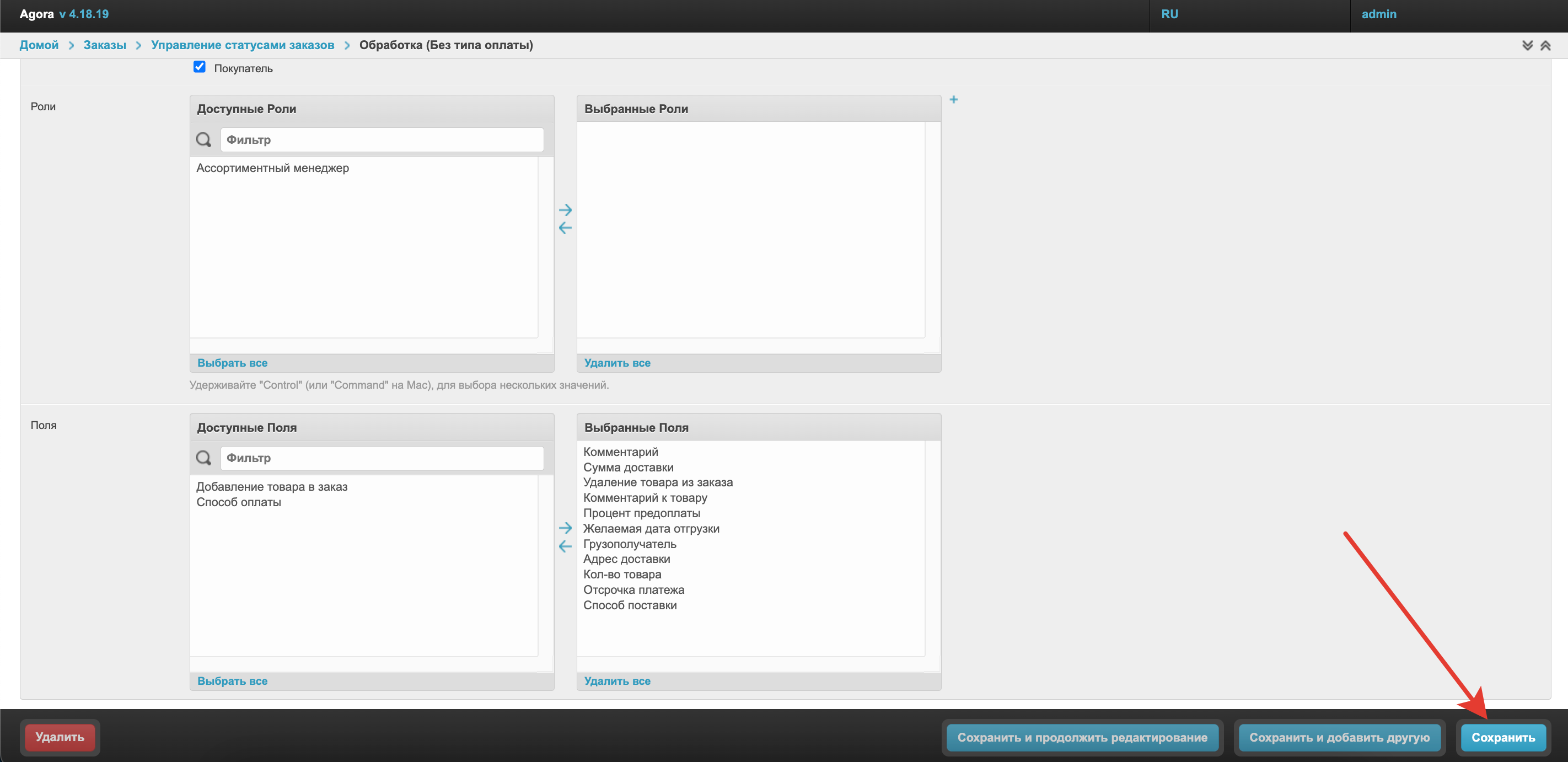Viewport: 1568px width, 762px height.
Task: Collapse all sections with double up chevron
Action: coord(1545,46)
